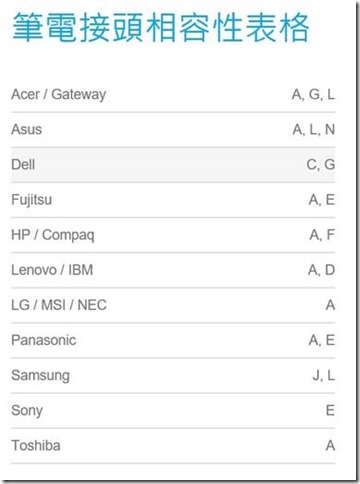Select the LG / MSI / NEC row

point(173,305)
